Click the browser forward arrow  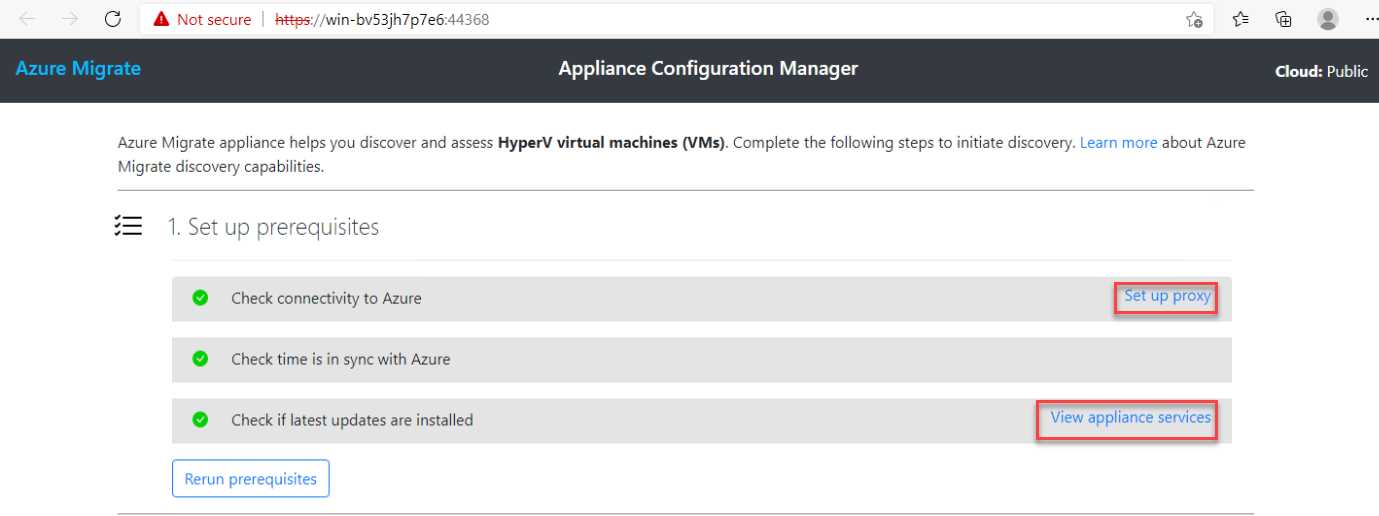(70, 19)
